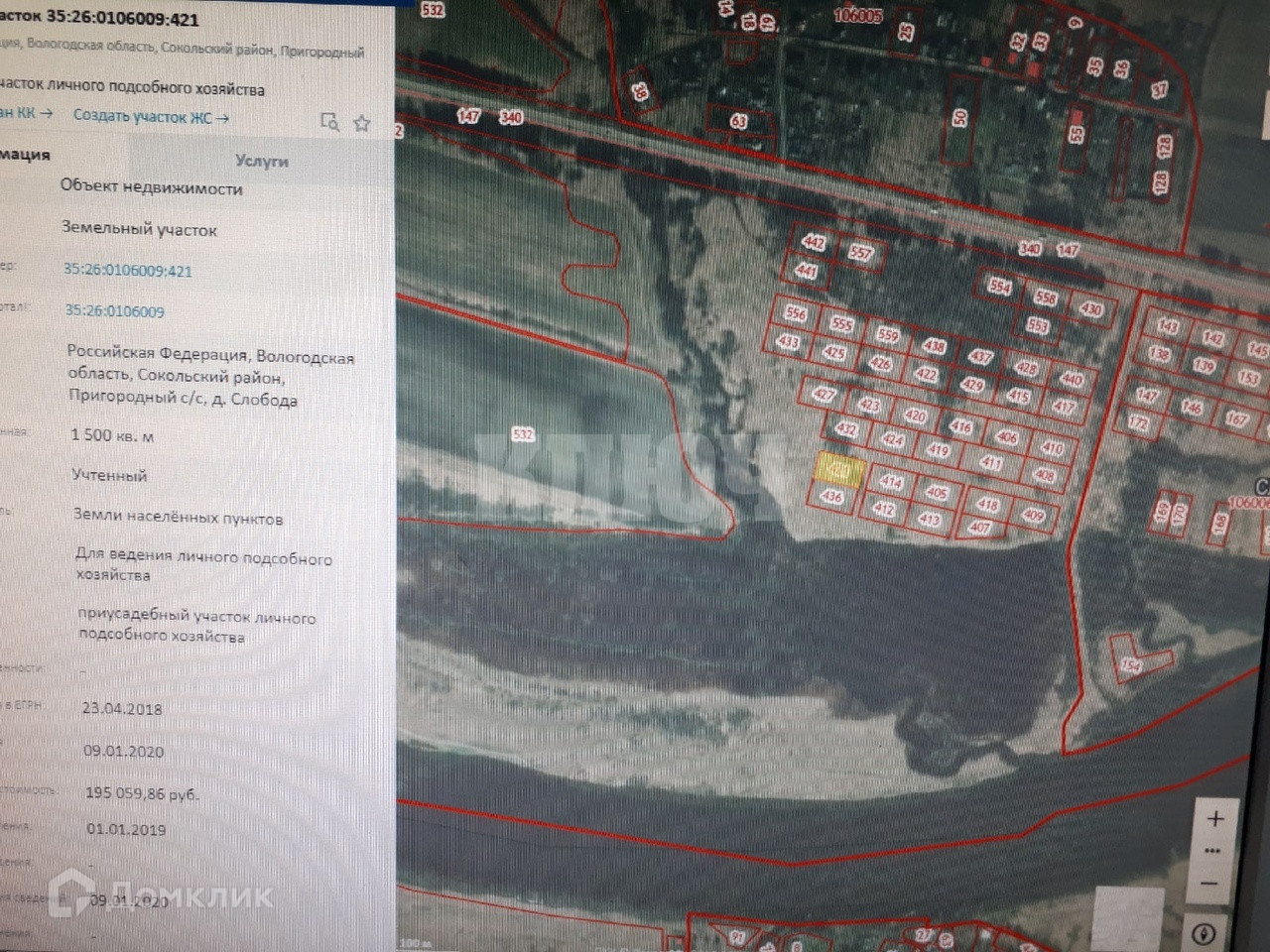
Task: Select parcel 554 on the map
Action: tap(1000, 287)
